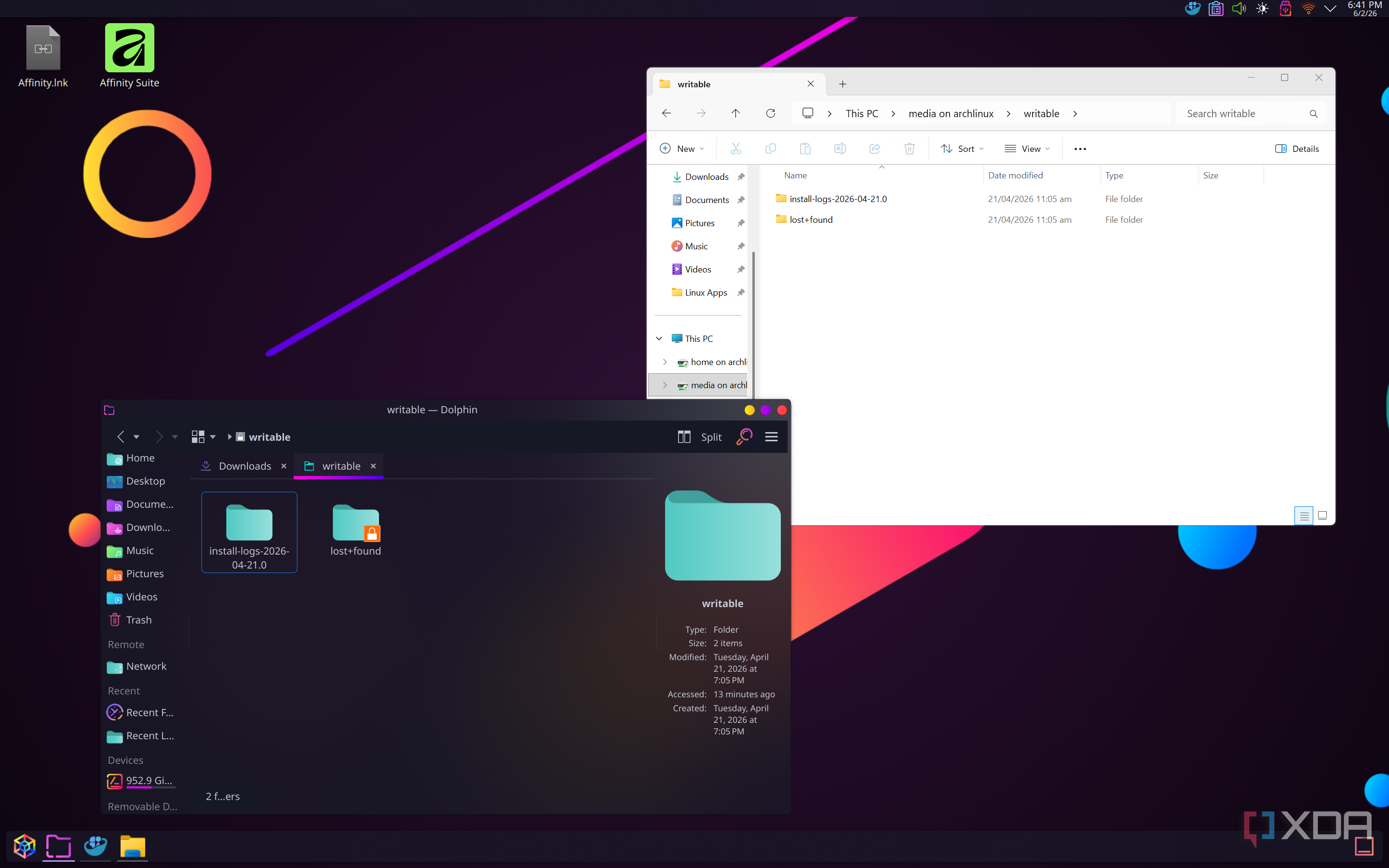This screenshot has width=1389, height=868.
Task: Open the clipboard icon in system tray
Action: (1216, 9)
